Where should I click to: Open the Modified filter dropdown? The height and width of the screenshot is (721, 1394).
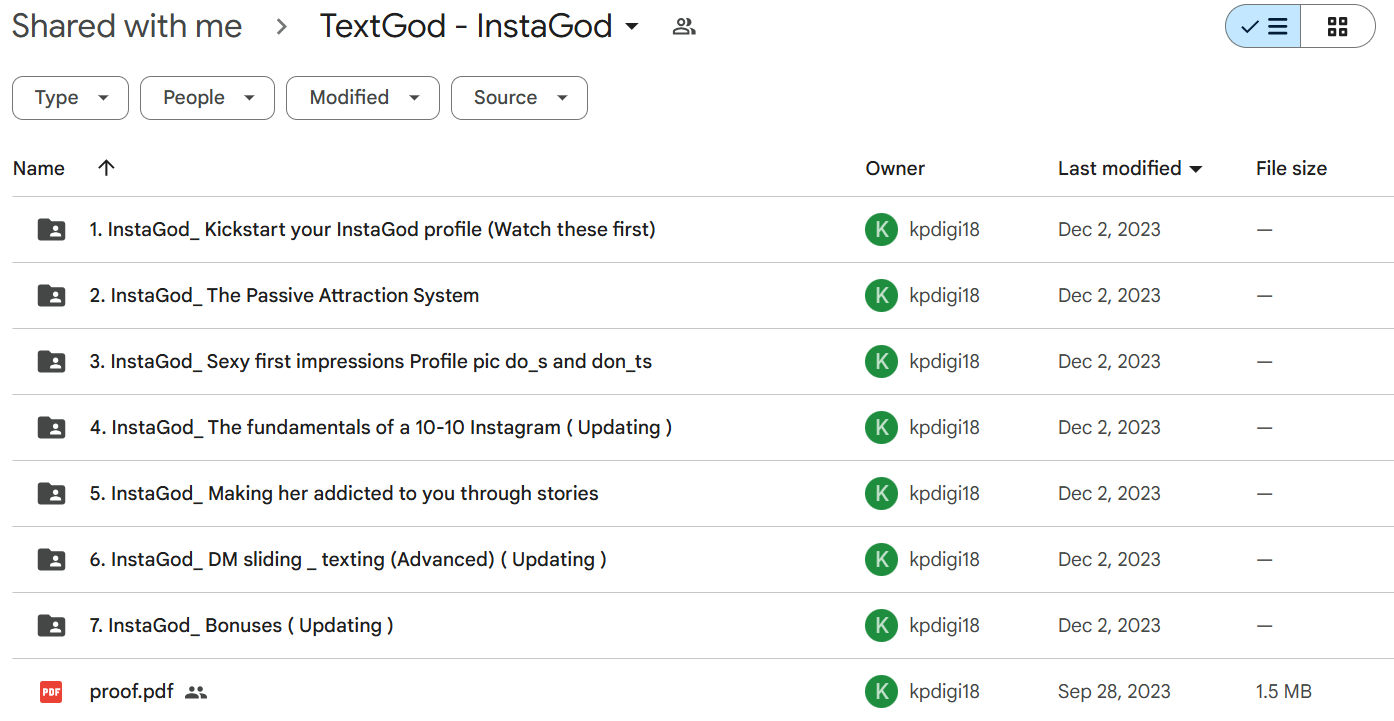[363, 98]
